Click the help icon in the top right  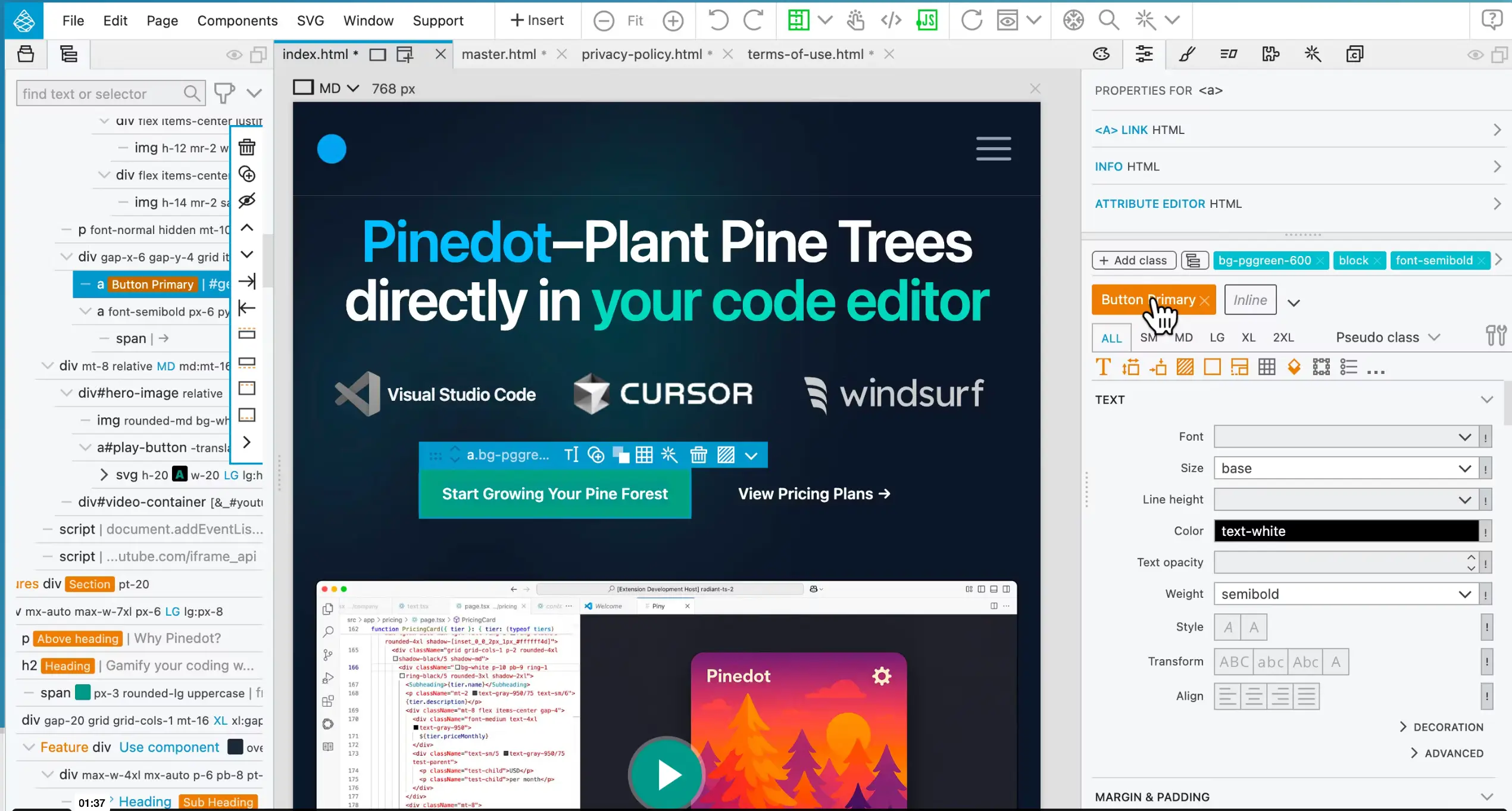point(1491,20)
